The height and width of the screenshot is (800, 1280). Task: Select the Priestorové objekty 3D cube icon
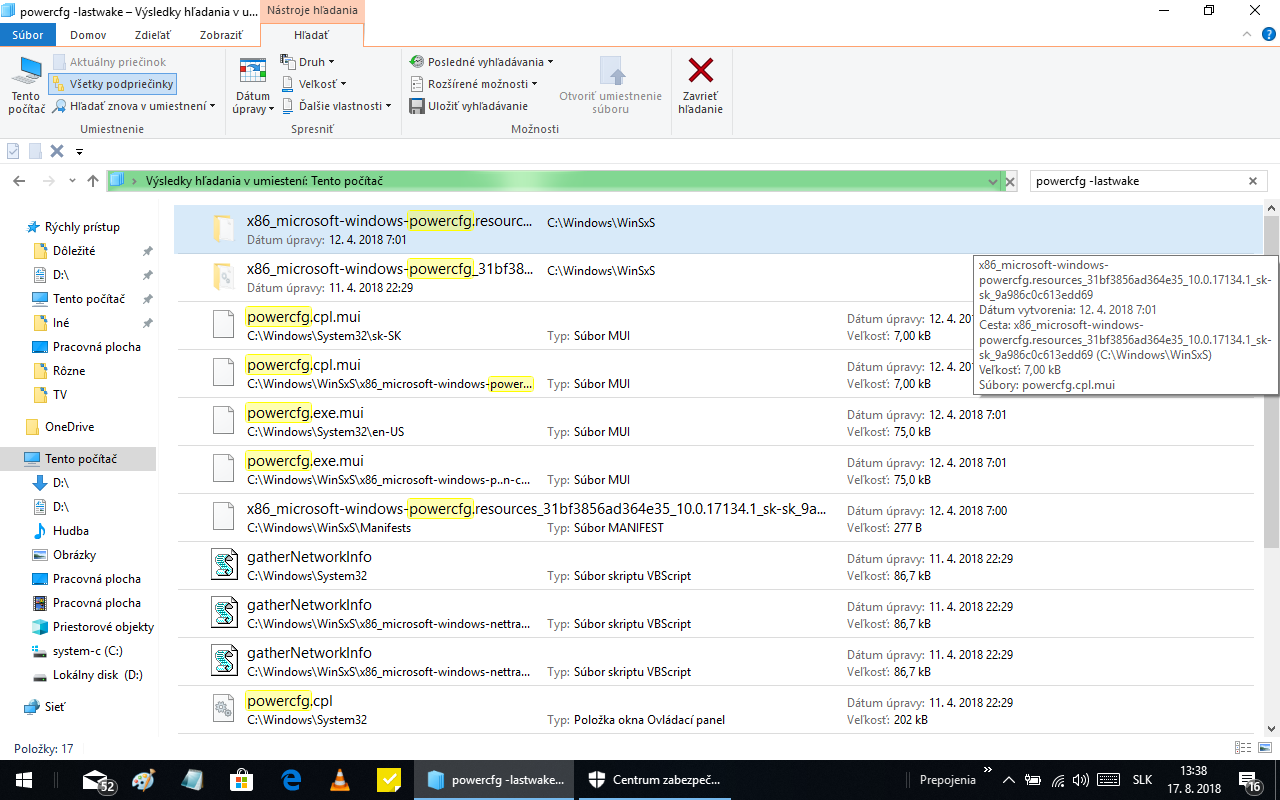pos(40,627)
